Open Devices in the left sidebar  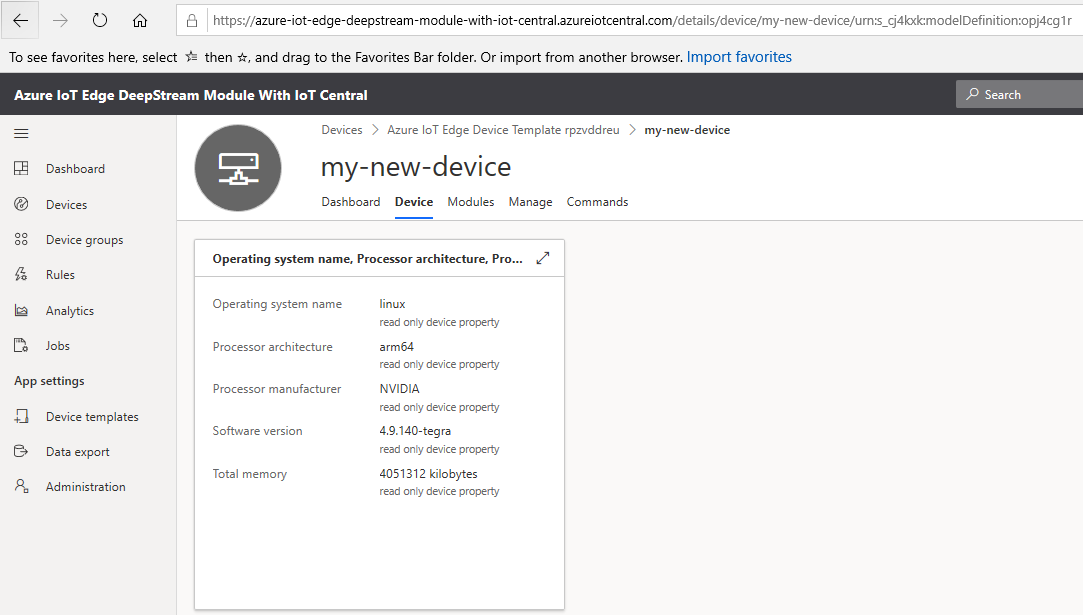click(x=66, y=205)
